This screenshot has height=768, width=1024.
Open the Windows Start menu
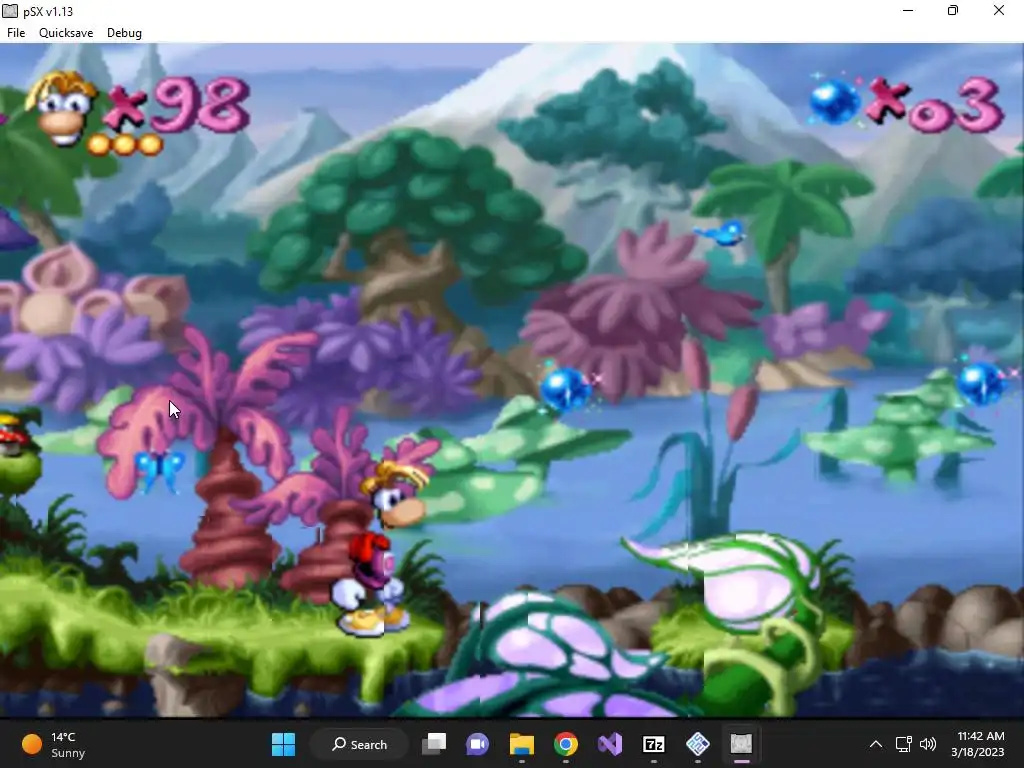(283, 744)
